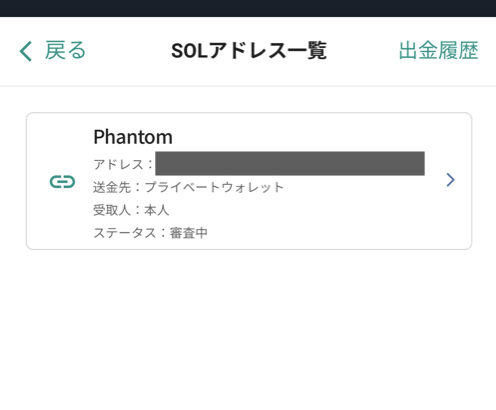Click the masked address gray bar
Screen dimensions: 496x410
(290, 163)
